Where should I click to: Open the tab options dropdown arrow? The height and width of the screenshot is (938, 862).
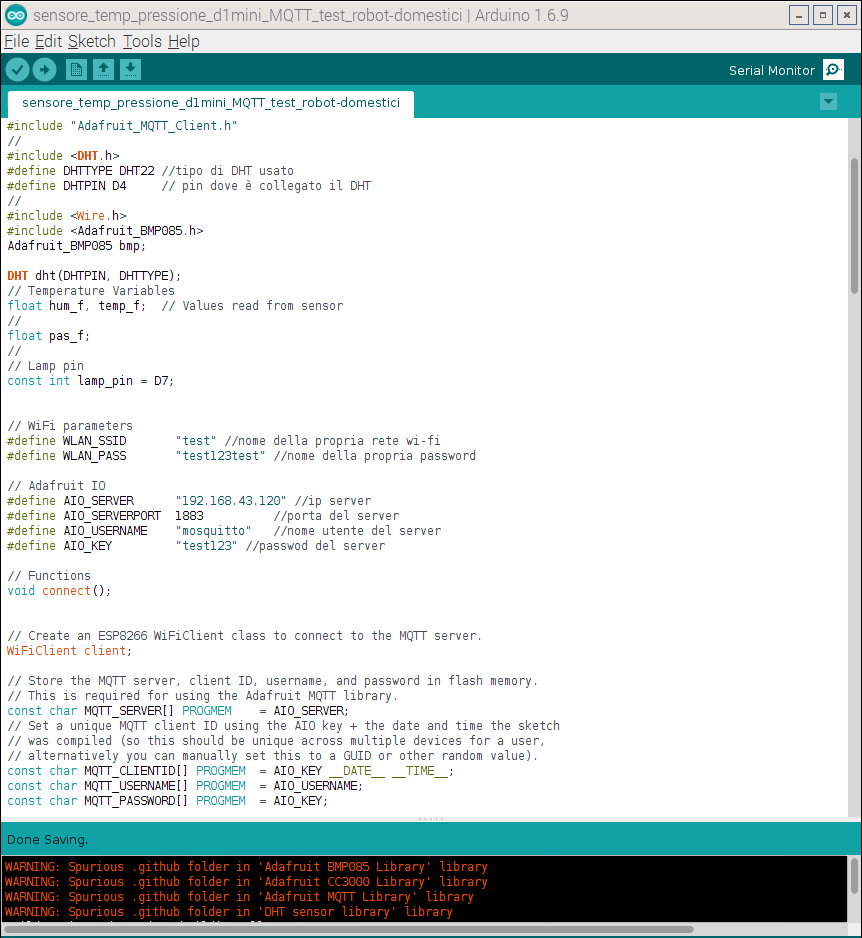(x=829, y=102)
